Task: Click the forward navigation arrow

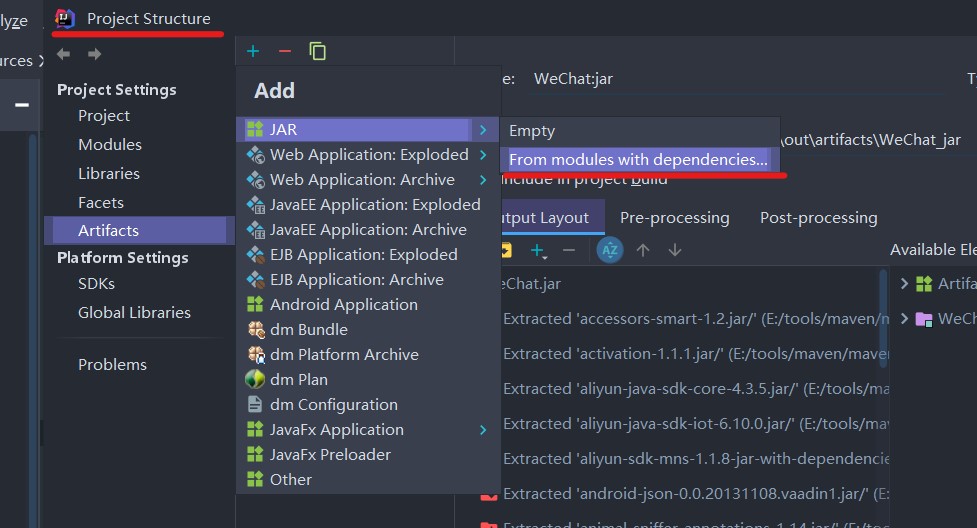Action: point(94,54)
